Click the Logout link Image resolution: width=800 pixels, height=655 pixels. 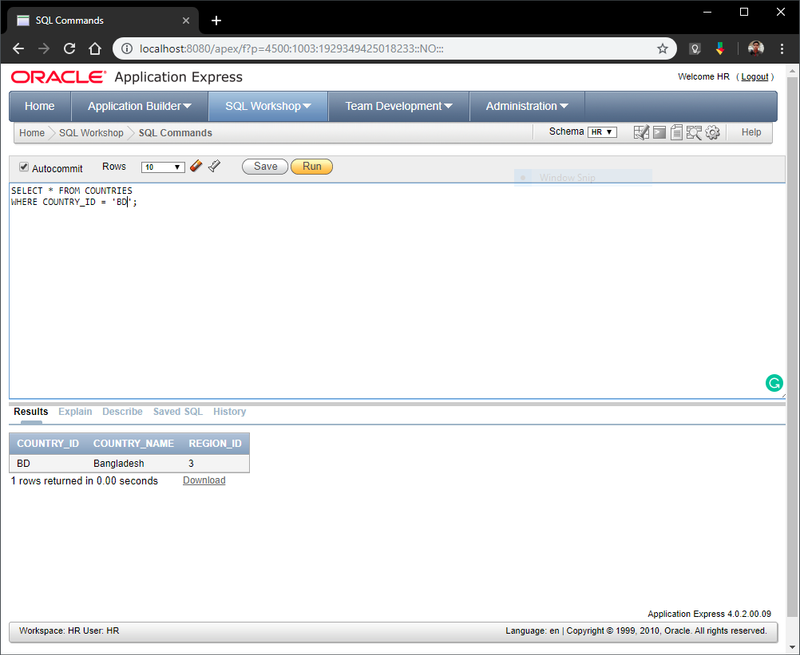[755, 77]
